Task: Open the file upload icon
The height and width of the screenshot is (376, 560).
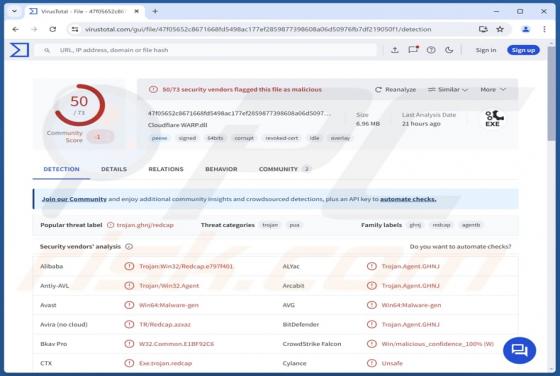Action: click(x=395, y=50)
